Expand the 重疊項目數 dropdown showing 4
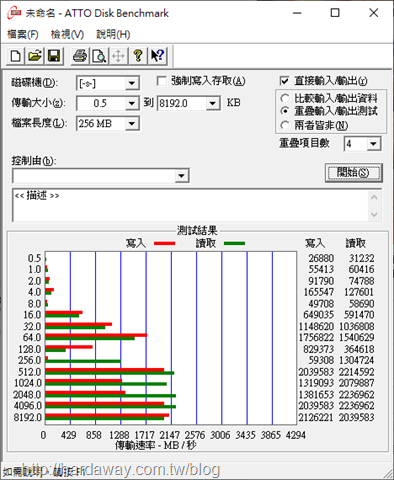Image resolution: width=394 pixels, height=480 pixels. (x=374, y=144)
